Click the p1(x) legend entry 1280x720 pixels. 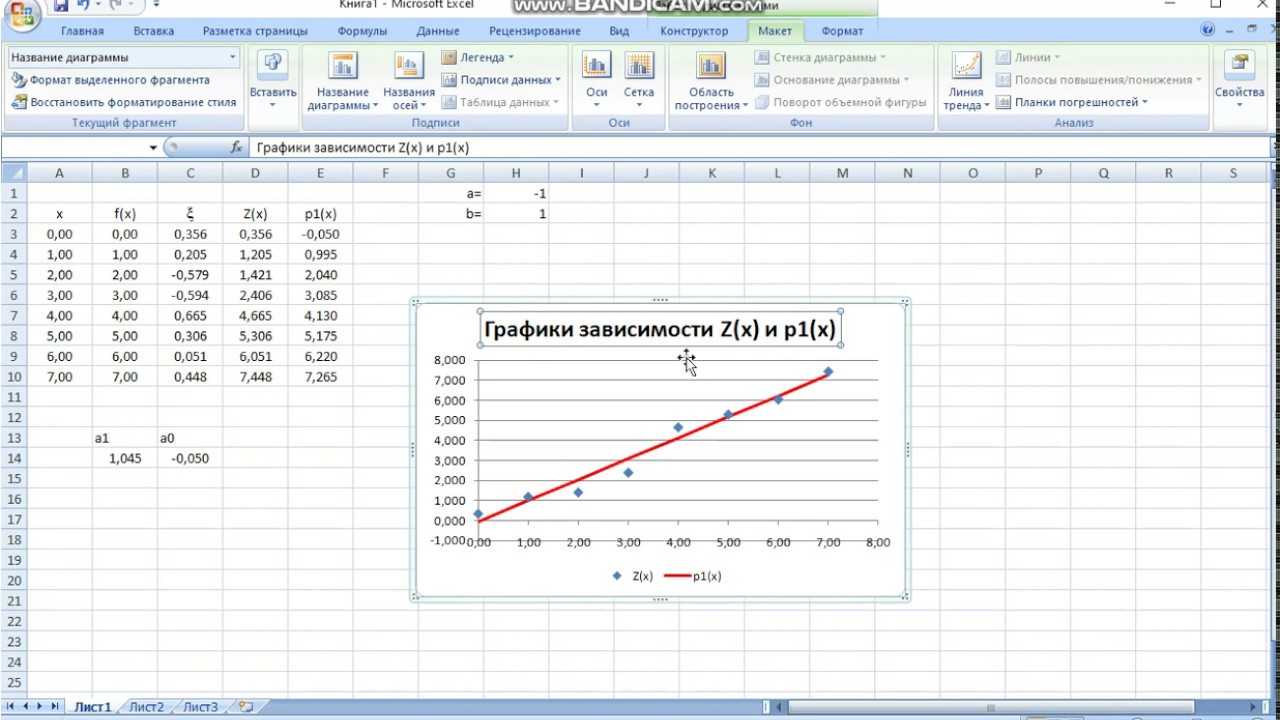(694, 576)
